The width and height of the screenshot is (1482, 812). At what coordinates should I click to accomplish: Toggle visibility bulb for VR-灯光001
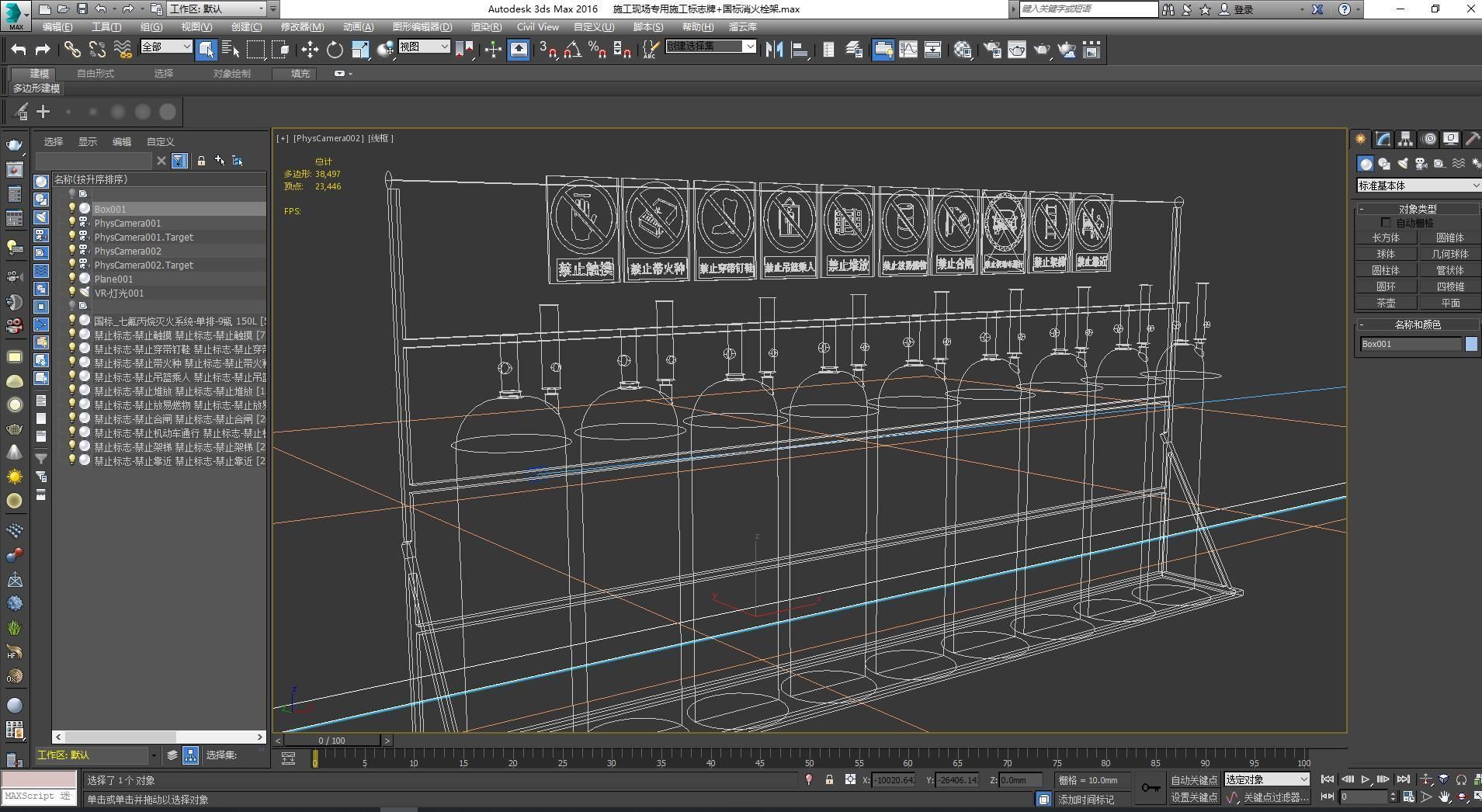pos(72,293)
